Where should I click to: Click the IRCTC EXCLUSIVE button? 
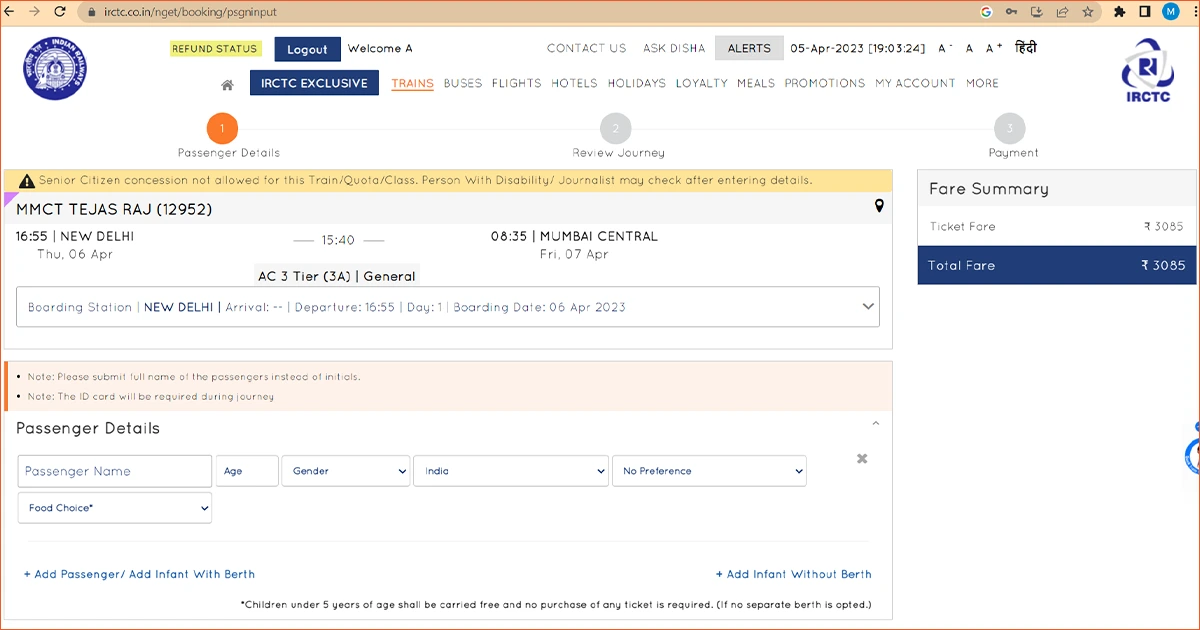pyautogui.click(x=314, y=83)
